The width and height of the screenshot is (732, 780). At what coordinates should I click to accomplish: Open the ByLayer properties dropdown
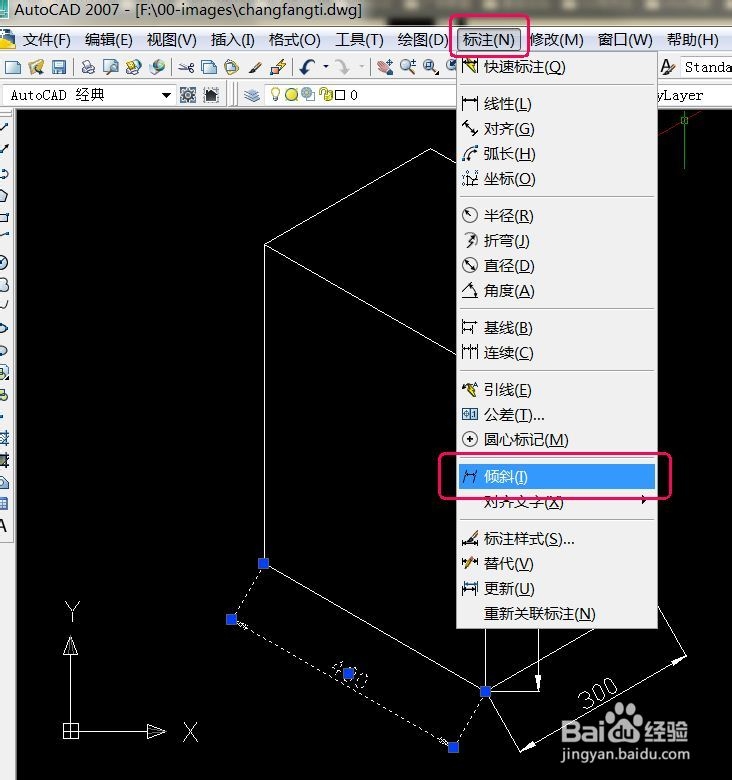694,95
